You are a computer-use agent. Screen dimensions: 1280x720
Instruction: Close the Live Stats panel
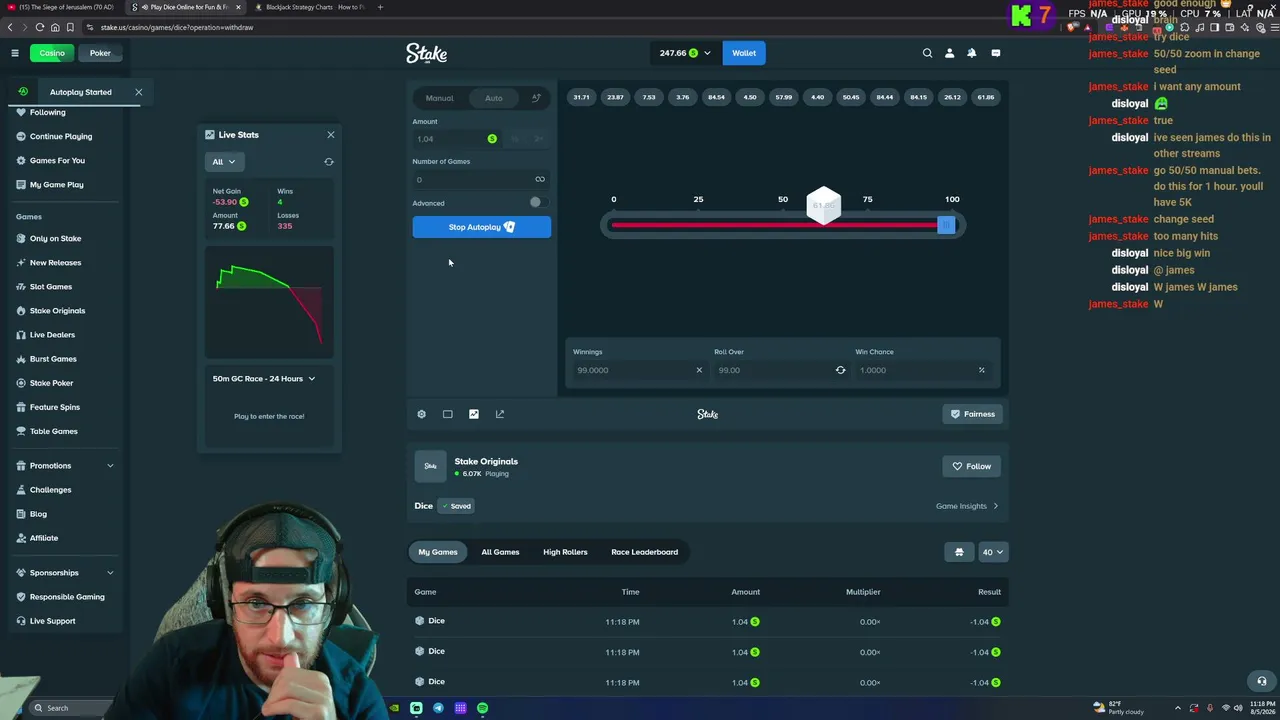tap(331, 134)
